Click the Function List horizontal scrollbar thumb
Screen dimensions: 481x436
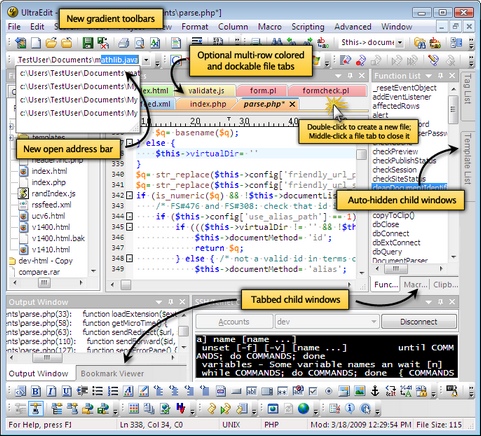[396, 268]
